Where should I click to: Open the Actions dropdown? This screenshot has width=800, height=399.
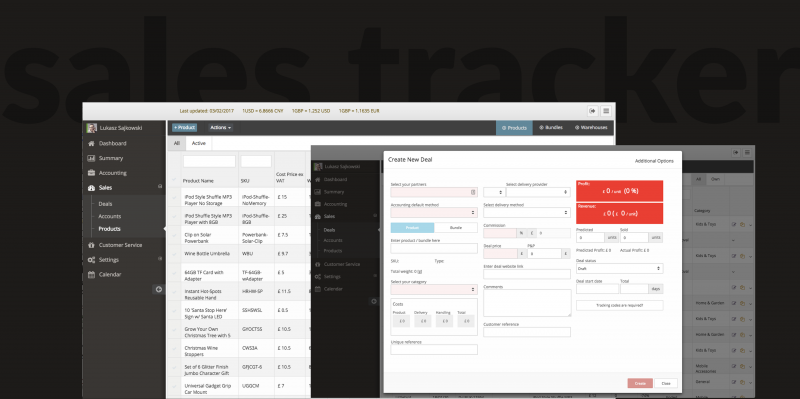(x=220, y=128)
